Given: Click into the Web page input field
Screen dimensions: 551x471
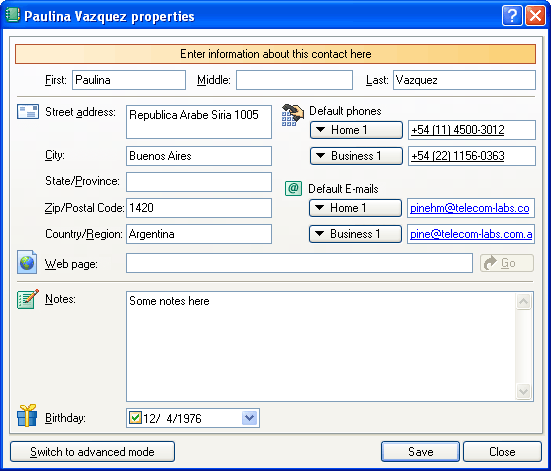Looking at the screenshot, I should [x=299, y=263].
